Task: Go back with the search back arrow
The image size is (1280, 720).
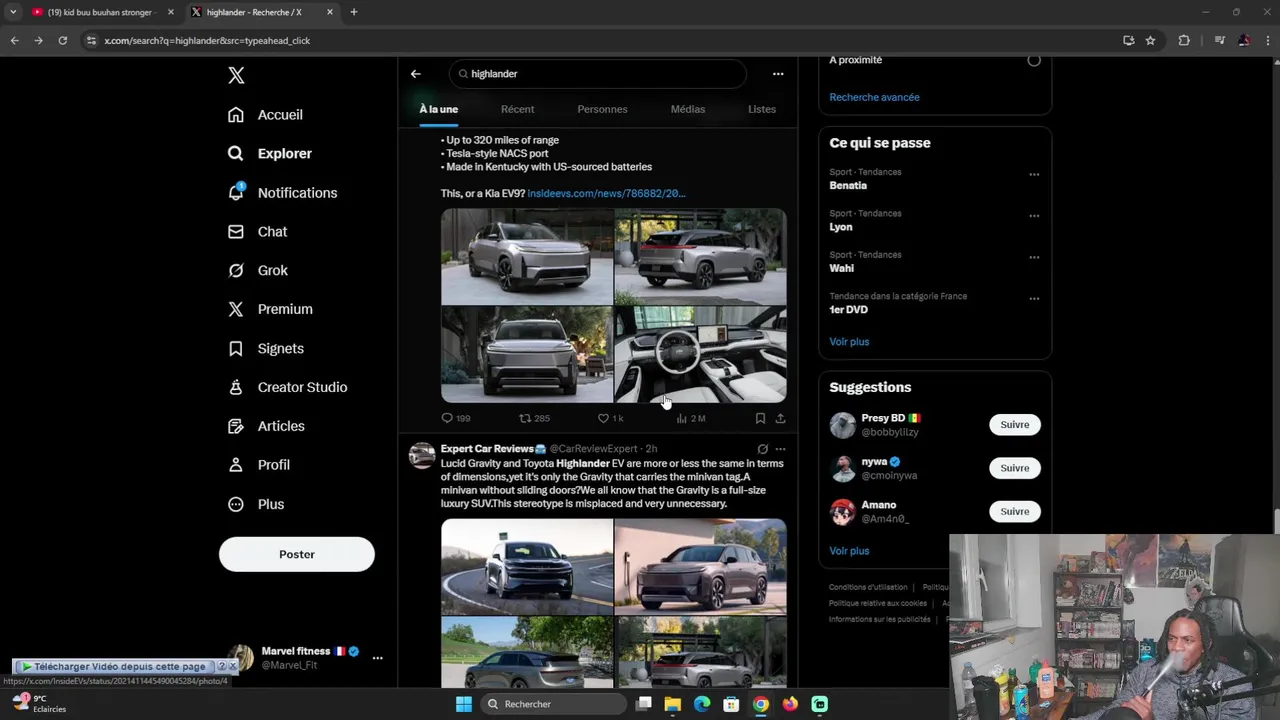Action: point(416,74)
